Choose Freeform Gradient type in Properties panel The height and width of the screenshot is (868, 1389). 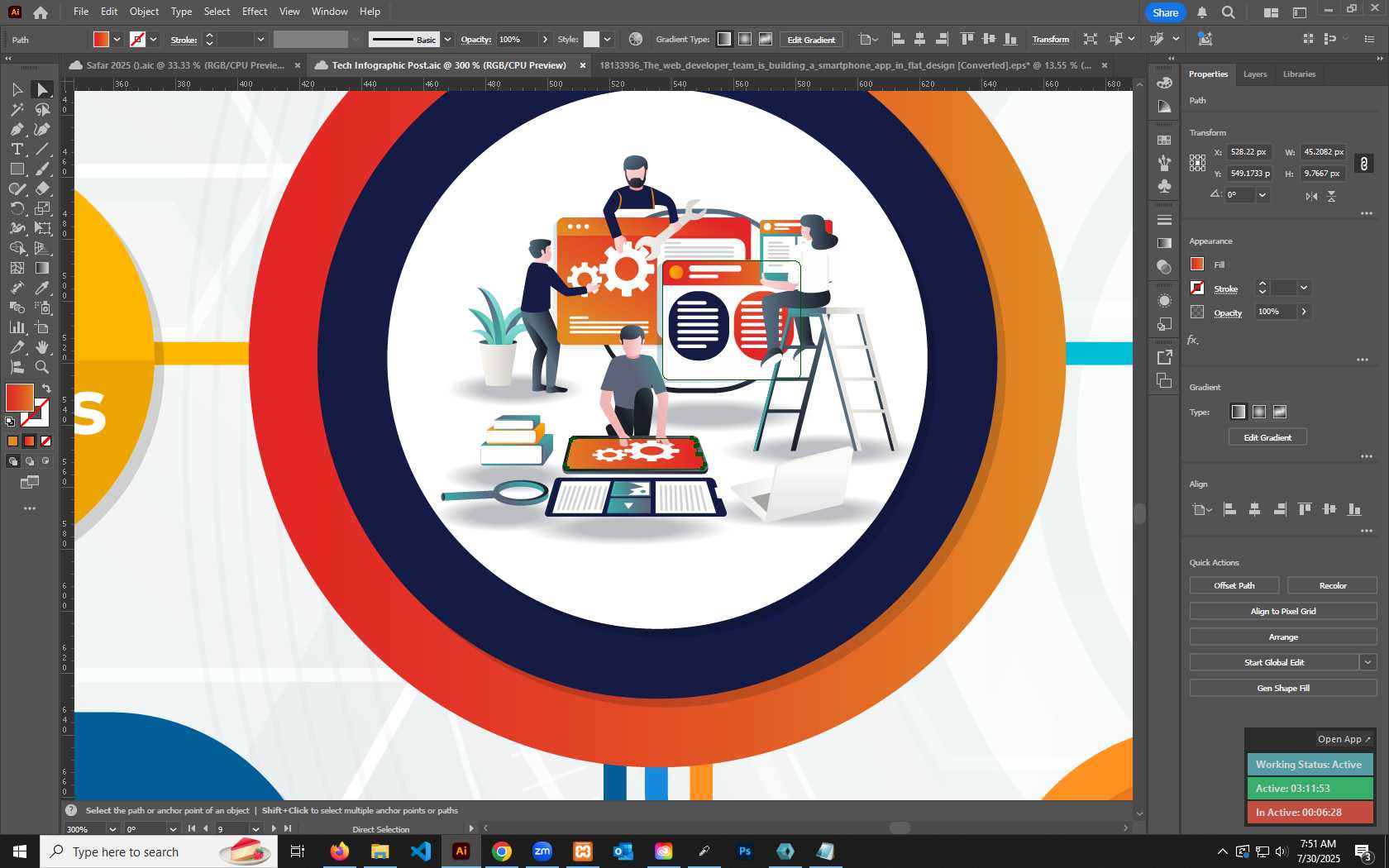[1280, 412]
